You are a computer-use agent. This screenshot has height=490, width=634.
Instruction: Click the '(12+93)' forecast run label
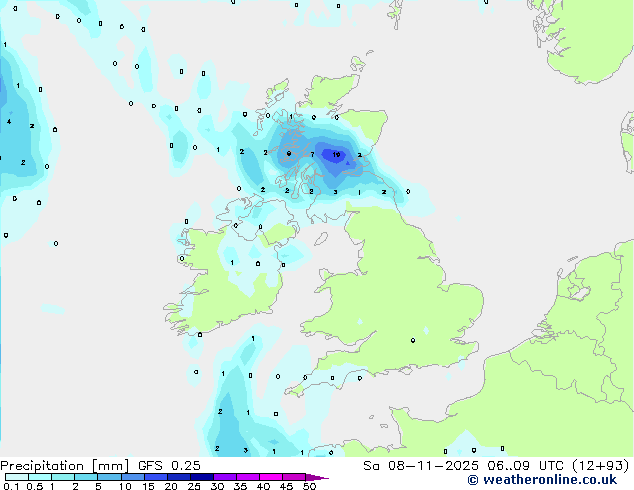coord(600,466)
